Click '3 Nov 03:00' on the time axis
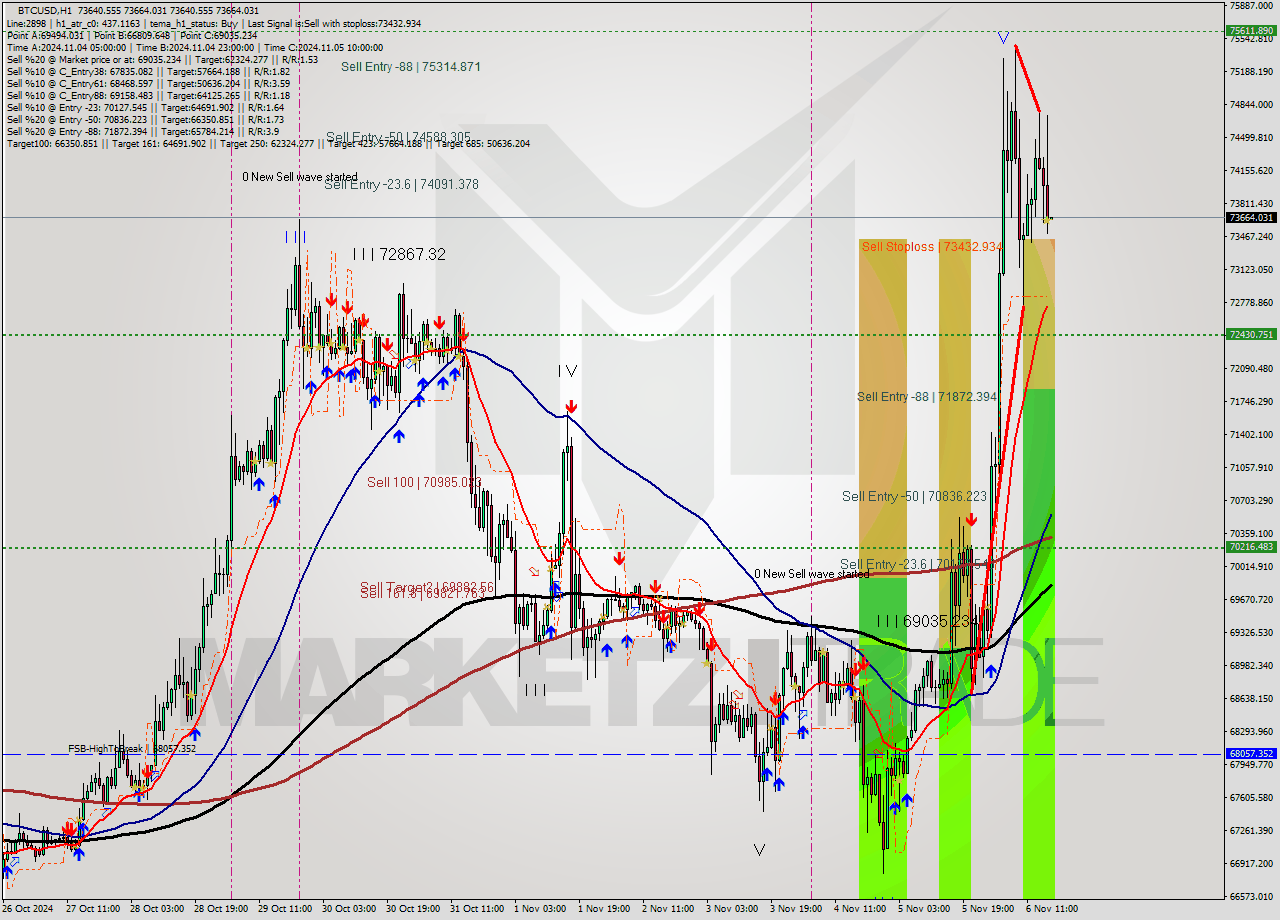Viewport: 1280px width, 920px height. click(x=732, y=909)
